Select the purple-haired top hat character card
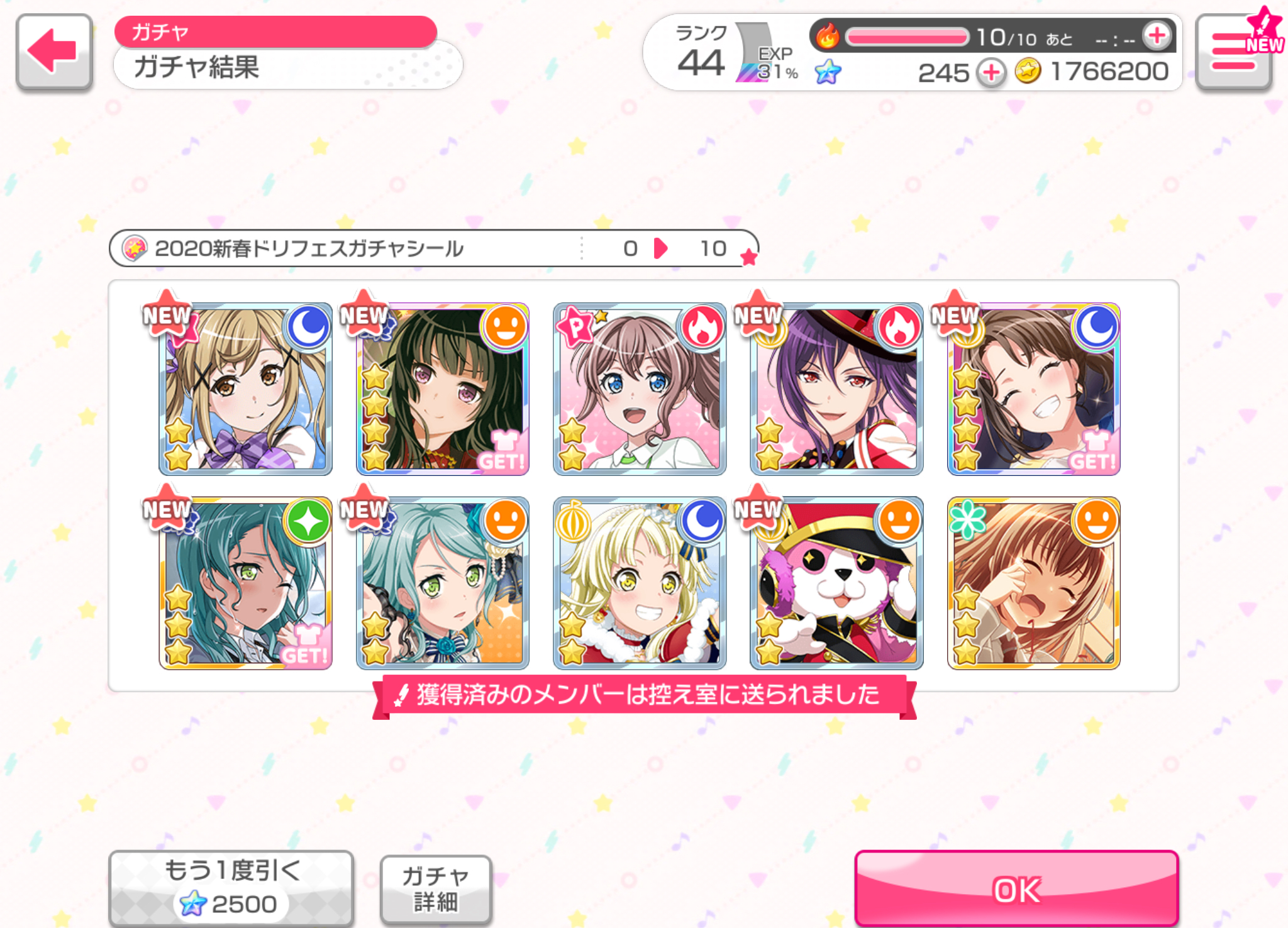The width and height of the screenshot is (1288, 928). 836,389
